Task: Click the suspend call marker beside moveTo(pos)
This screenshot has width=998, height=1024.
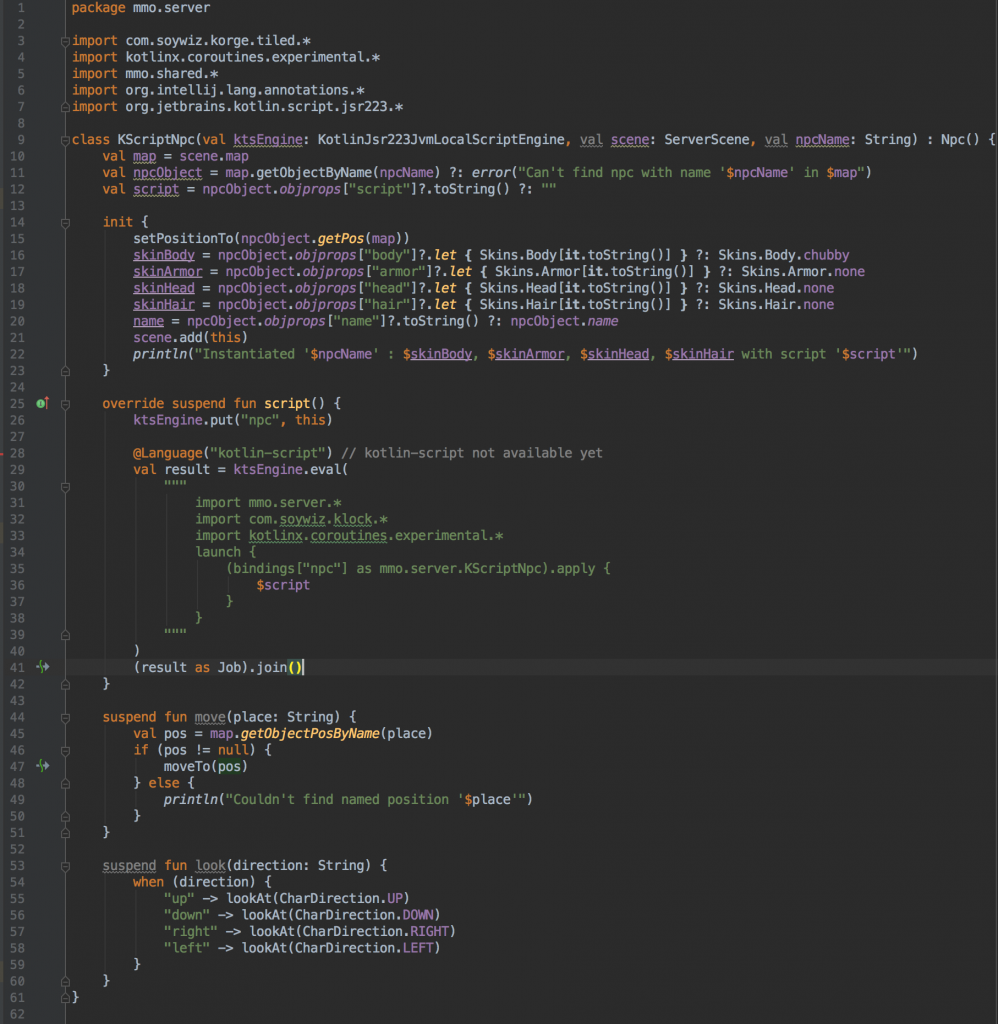Action: pos(42,766)
